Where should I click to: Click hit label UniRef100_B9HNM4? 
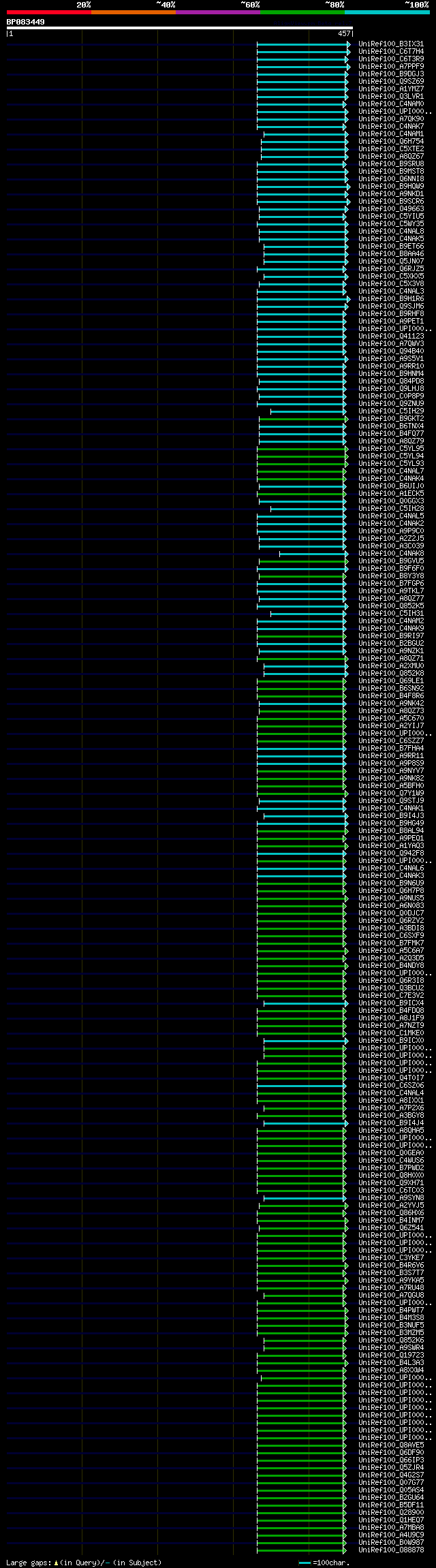click(391, 374)
